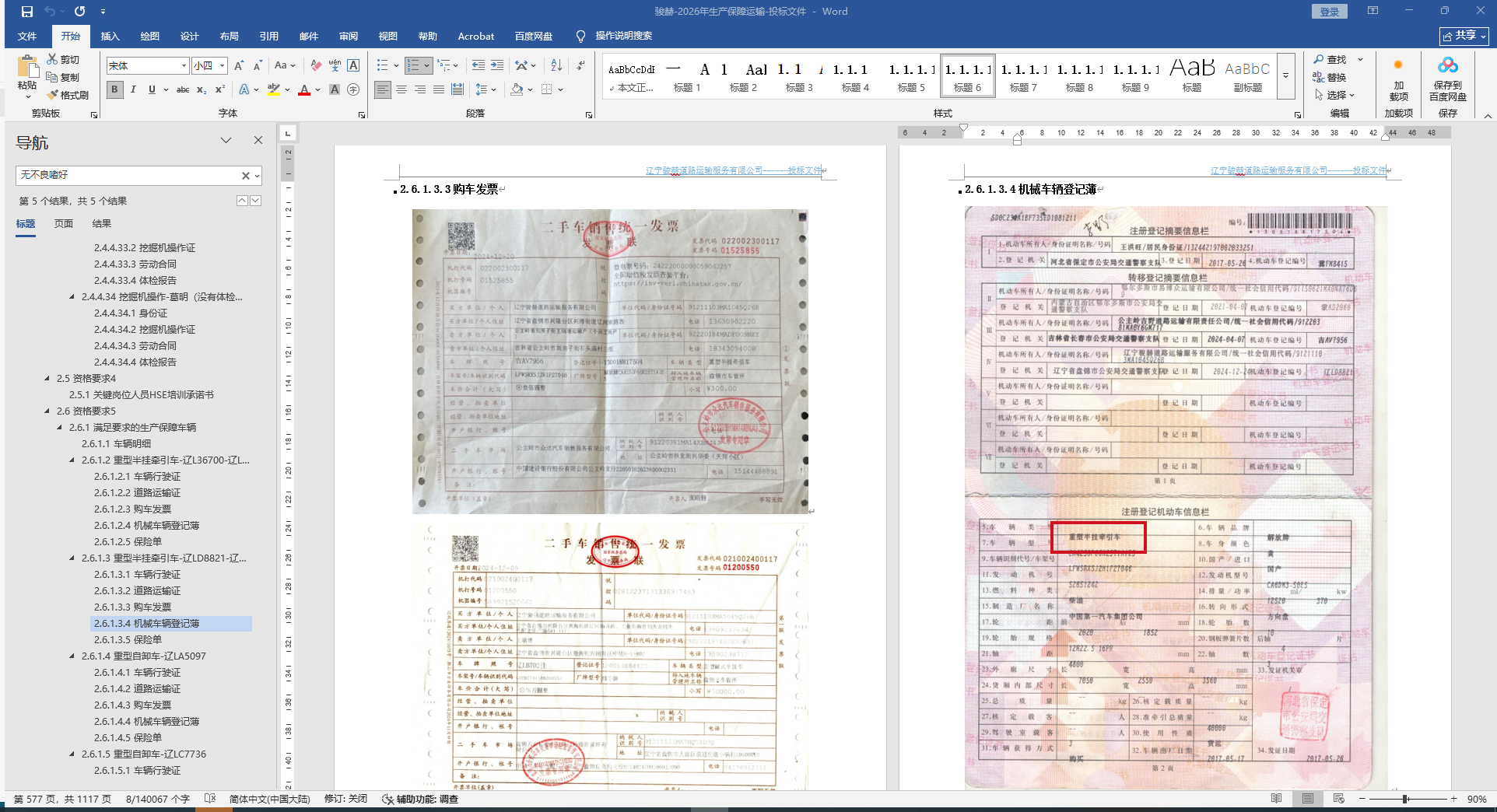This screenshot has width=1497, height=812.
Task: Click the zoom in plus button
Action: pos(1453,799)
